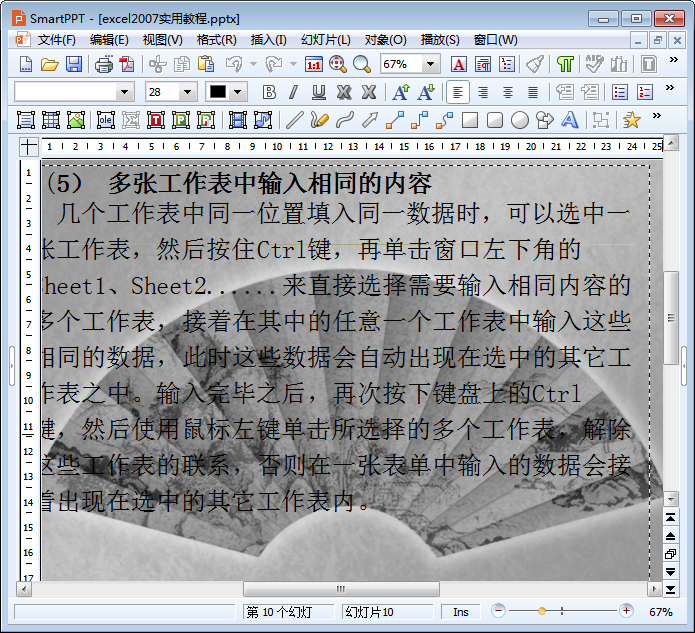Screen dimensions: 695x633
Task: Open the font color dropdown arrow
Action: click(238, 92)
